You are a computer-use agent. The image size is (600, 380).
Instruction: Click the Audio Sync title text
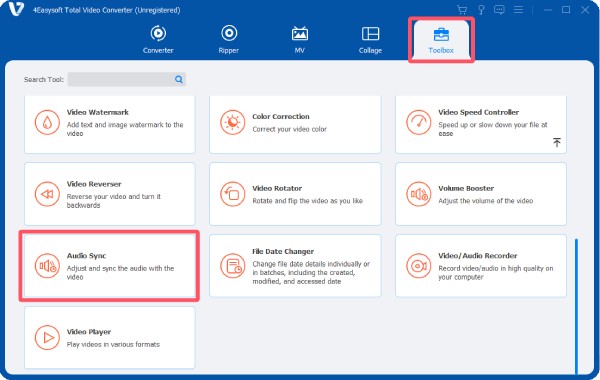click(x=86, y=256)
